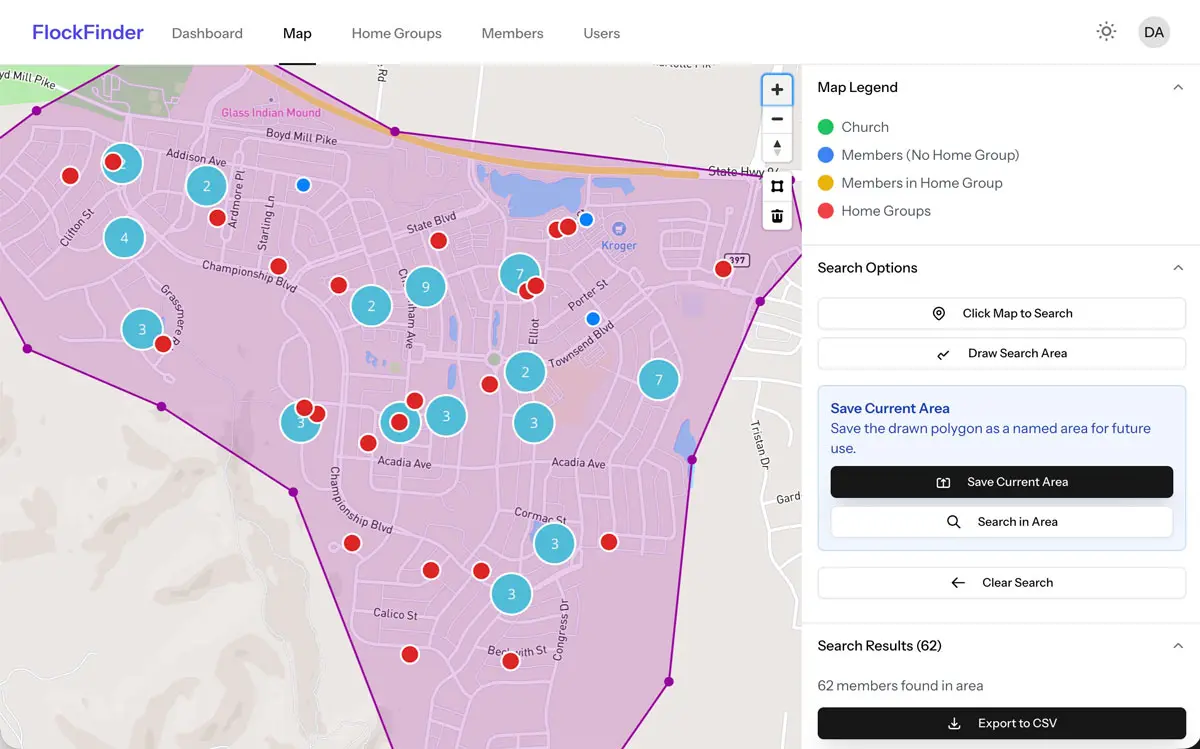The height and width of the screenshot is (749, 1200).
Task: Start Draw Search Area mode
Action: coord(1001,353)
